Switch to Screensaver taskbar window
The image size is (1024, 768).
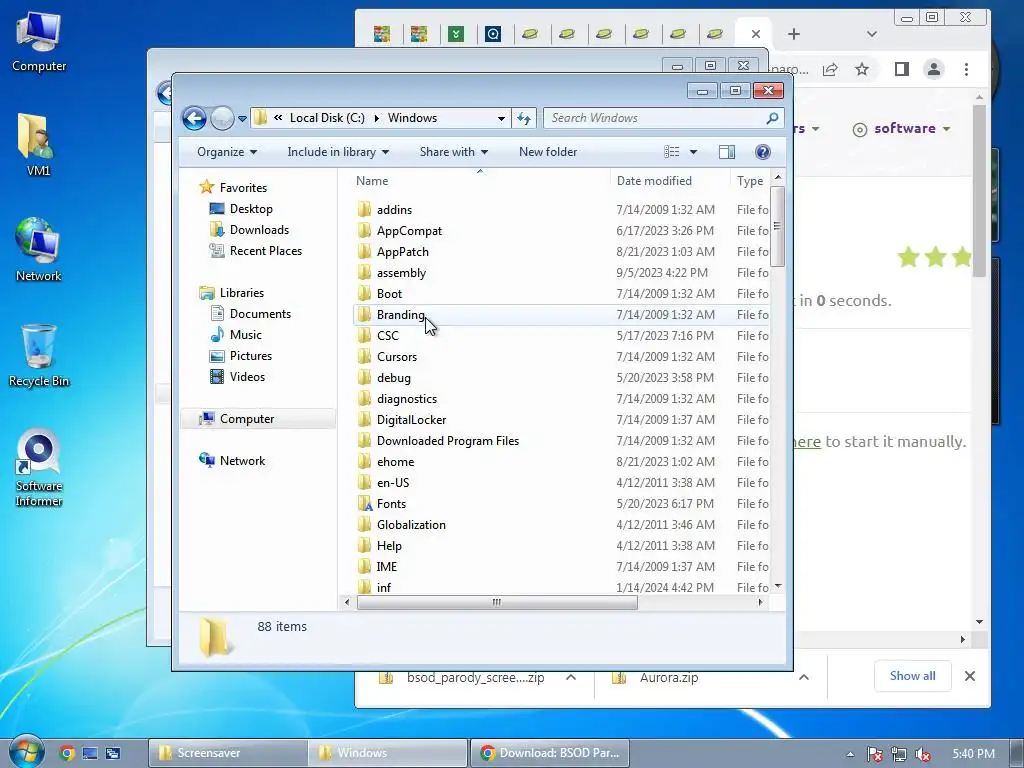227,753
